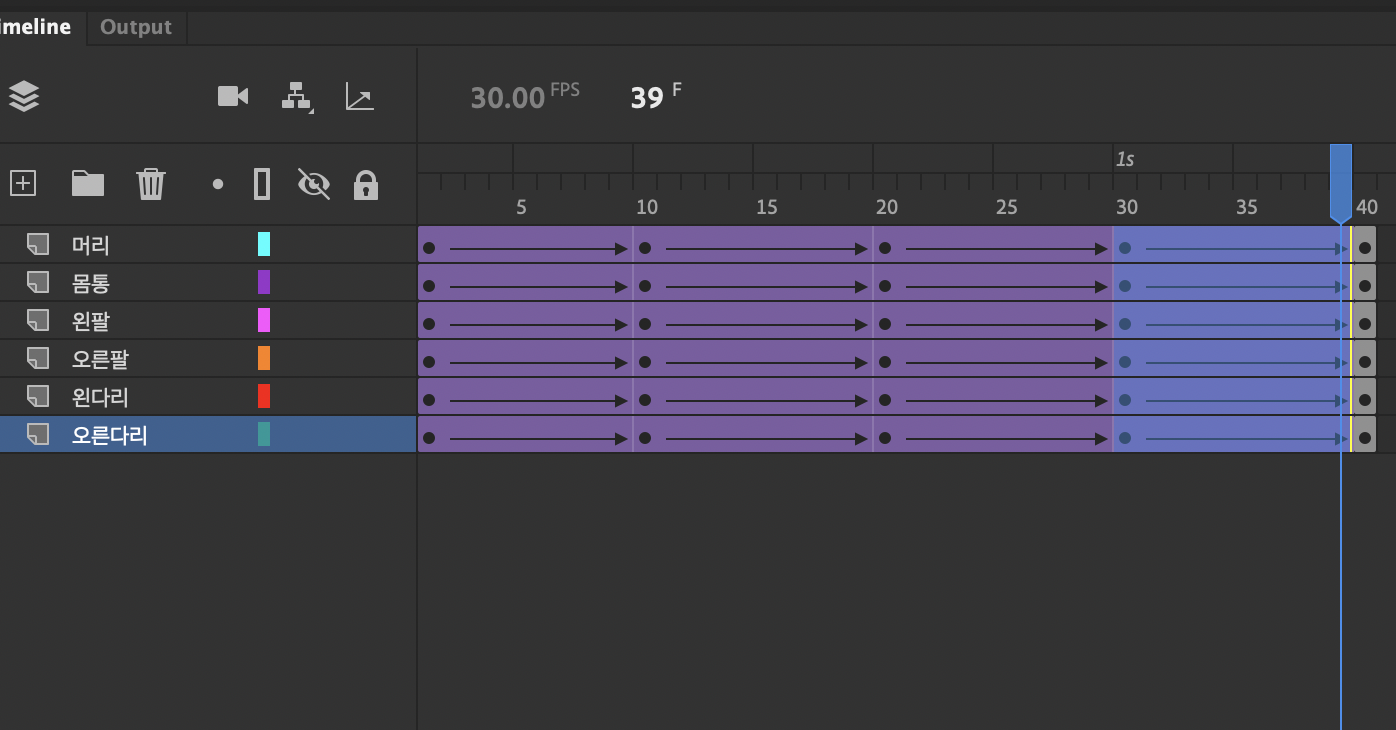The width and height of the screenshot is (1396, 730).
Task: Select frame 30 keyframe on 오른팔 layer
Action: pos(1125,362)
